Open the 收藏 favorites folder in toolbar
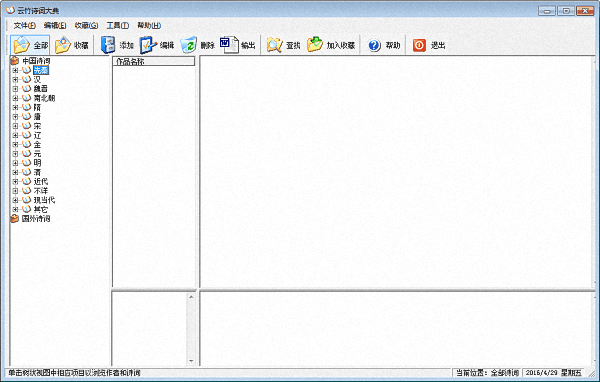The width and height of the screenshot is (600, 382). click(72, 45)
